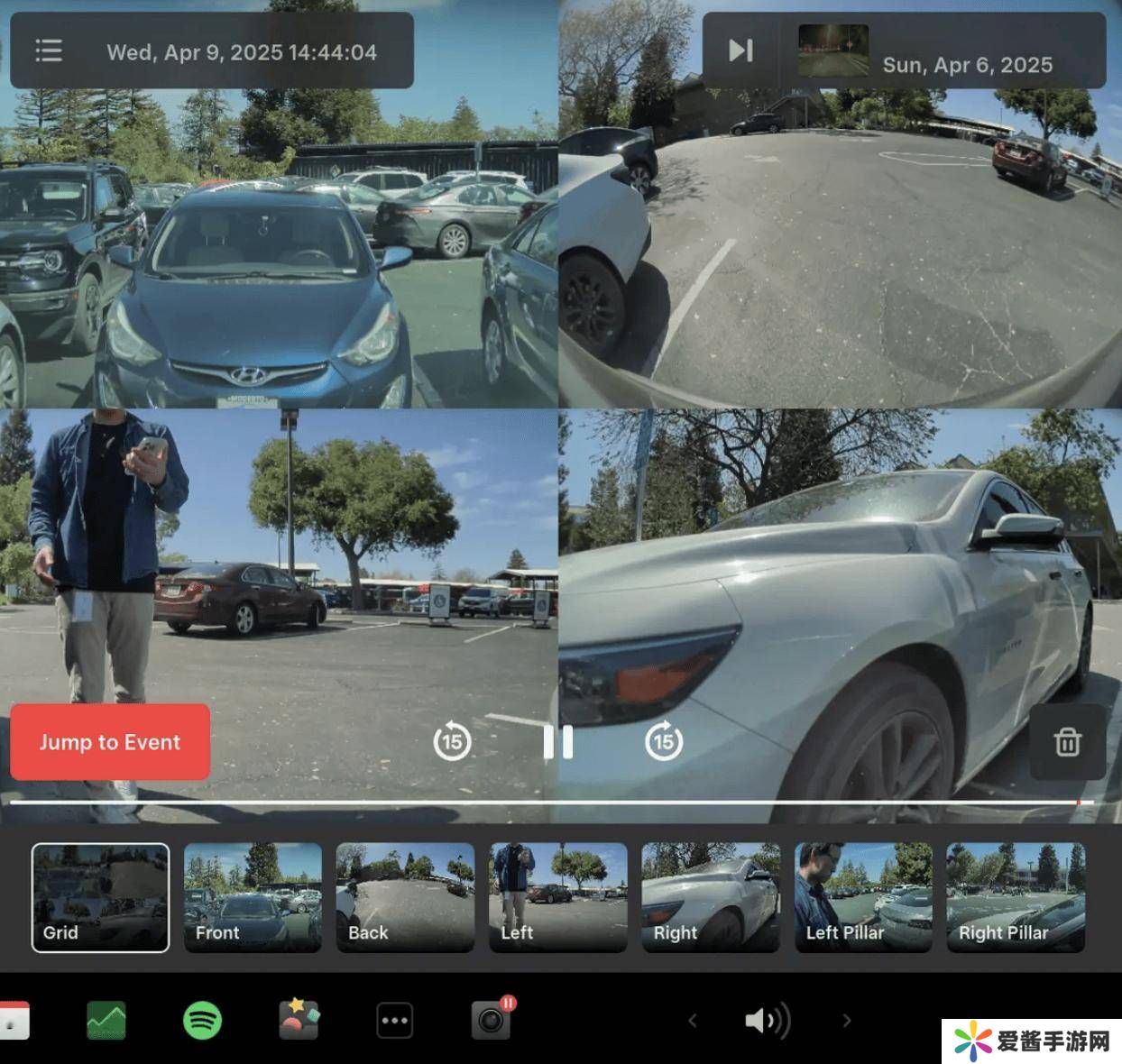Image resolution: width=1122 pixels, height=1064 pixels.
Task: Increase volume with the right chevron
Action: 846,1021
